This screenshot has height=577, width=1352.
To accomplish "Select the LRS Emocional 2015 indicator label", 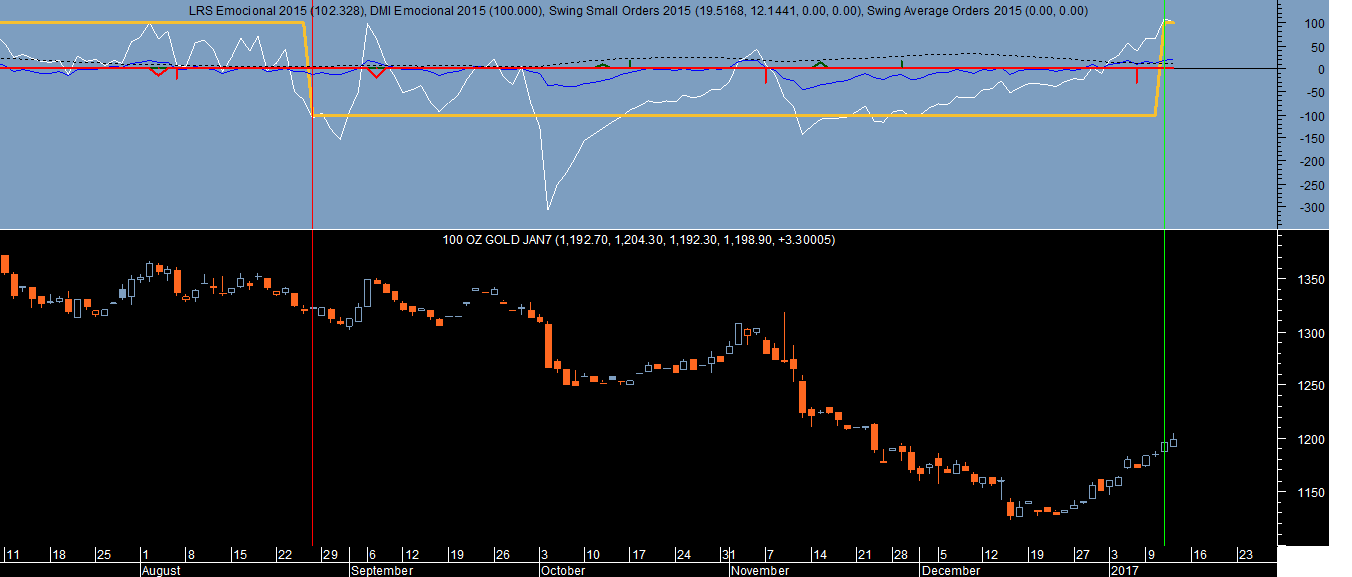I will pyautogui.click(x=275, y=10).
